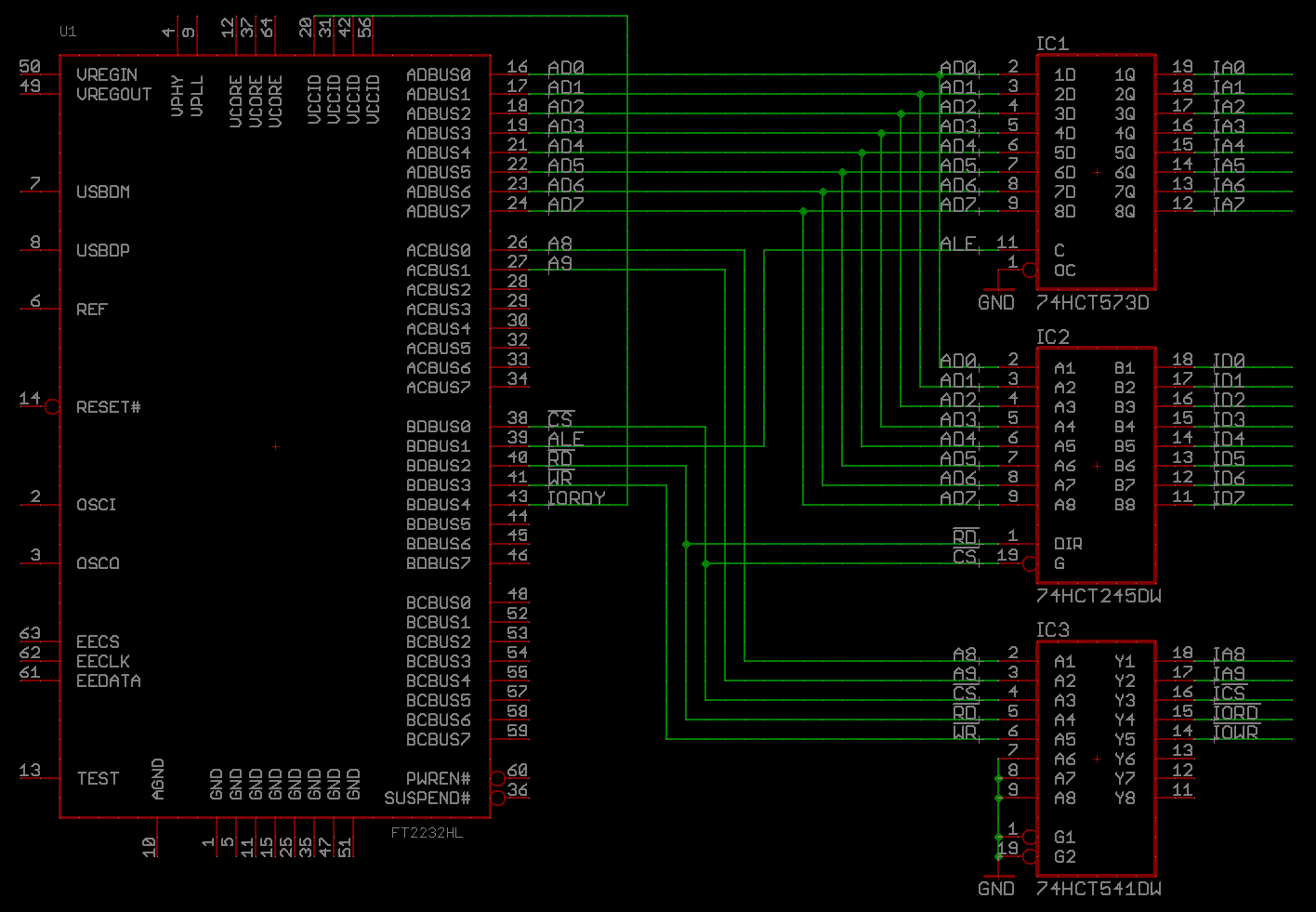Click the BCBUS7 pin label
This screenshot has height=912, width=1316.
click(x=439, y=739)
